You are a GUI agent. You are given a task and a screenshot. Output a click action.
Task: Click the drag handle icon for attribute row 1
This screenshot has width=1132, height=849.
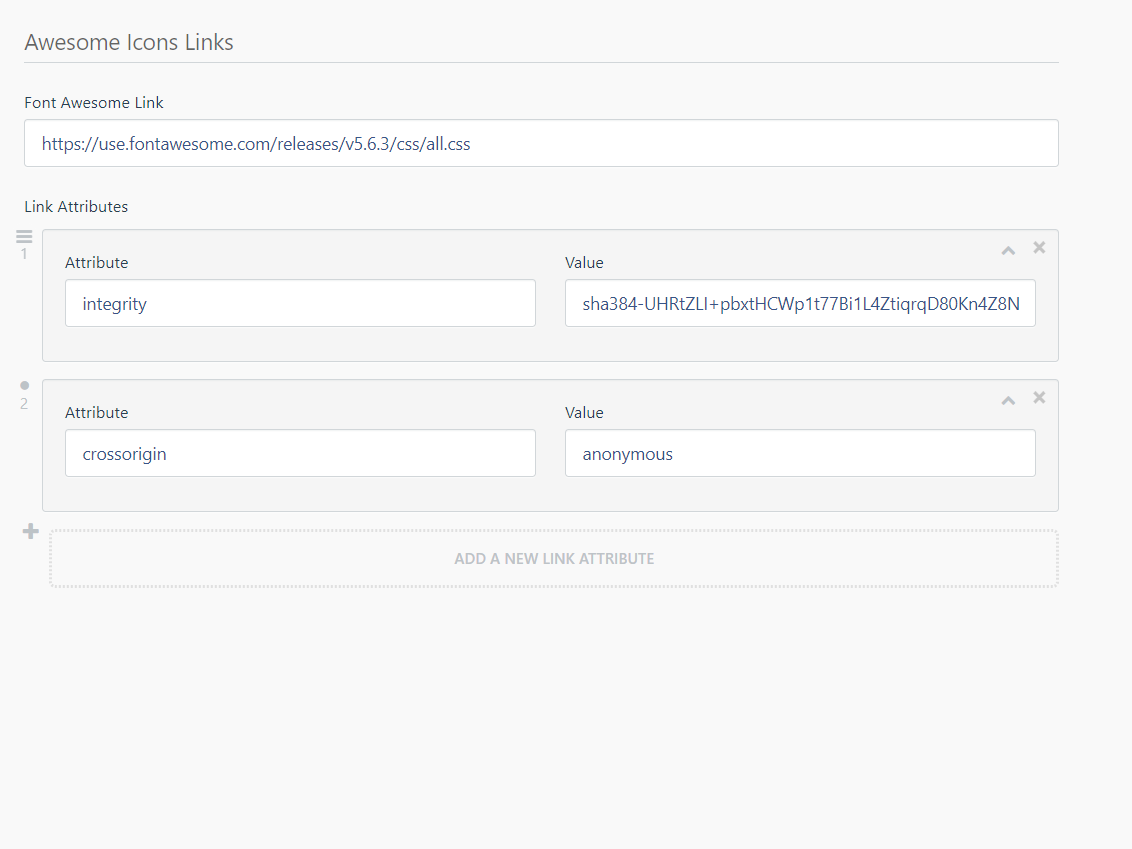pyautogui.click(x=24, y=236)
